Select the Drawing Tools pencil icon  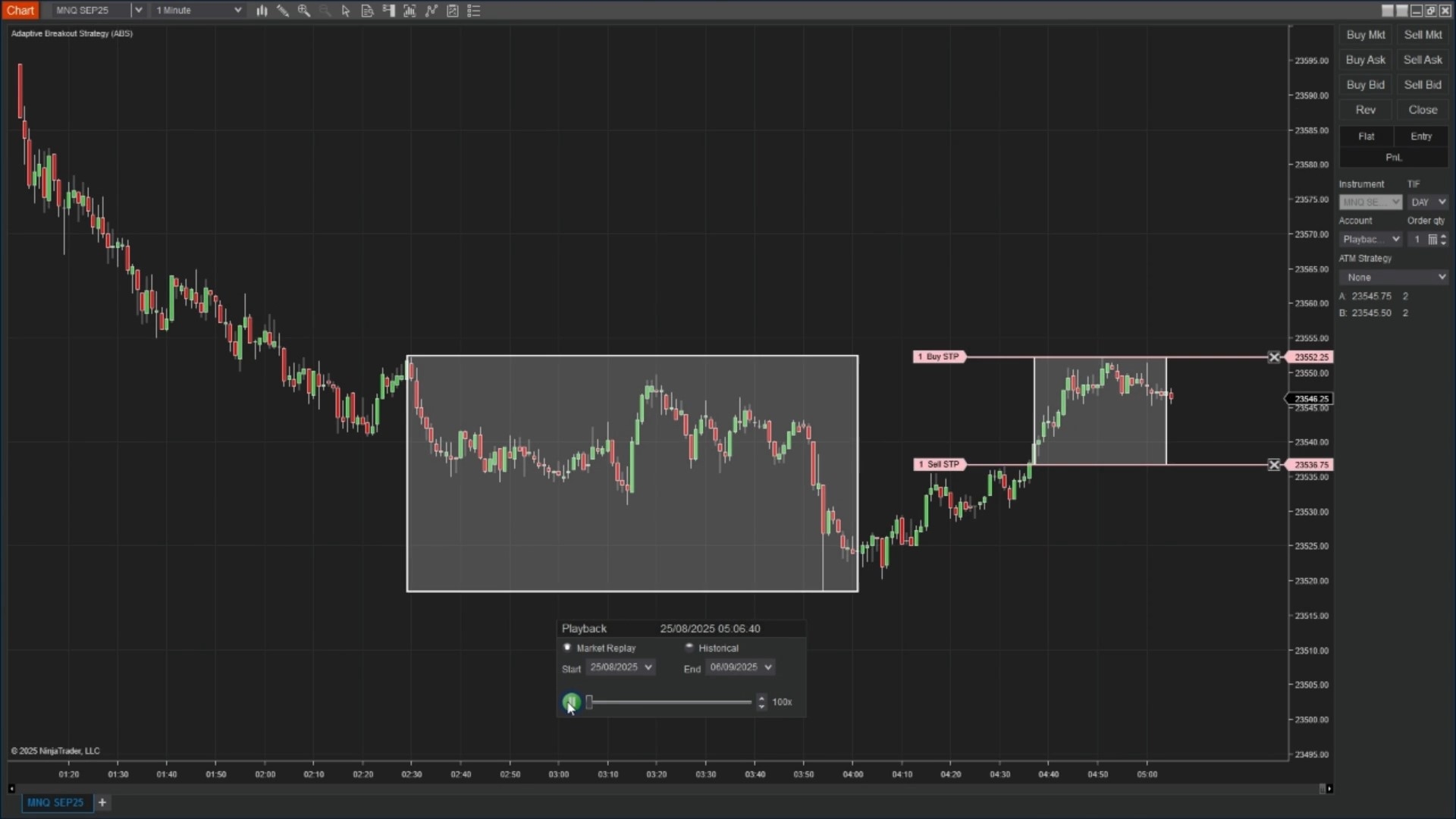tap(282, 11)
